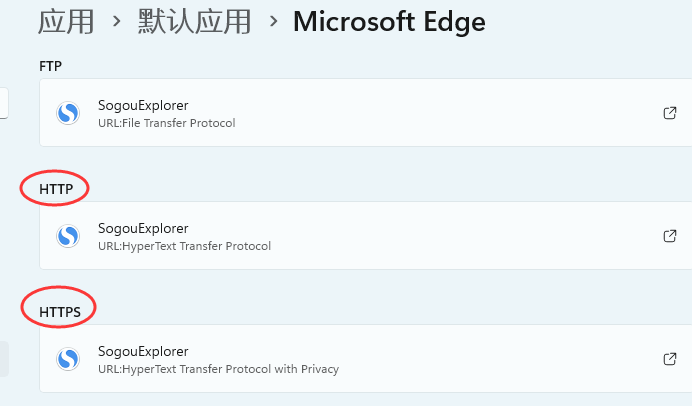The image size is (692, 406).
Task: Select the circled HTTPS heading
Action: point(60,312)
